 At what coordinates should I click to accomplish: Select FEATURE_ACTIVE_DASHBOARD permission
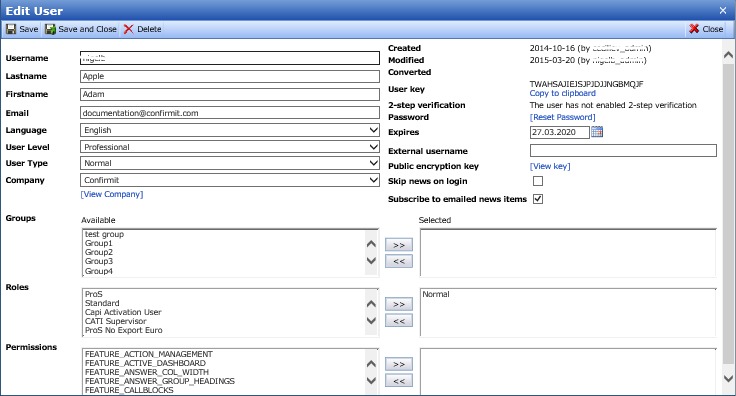tap(145, 363)
